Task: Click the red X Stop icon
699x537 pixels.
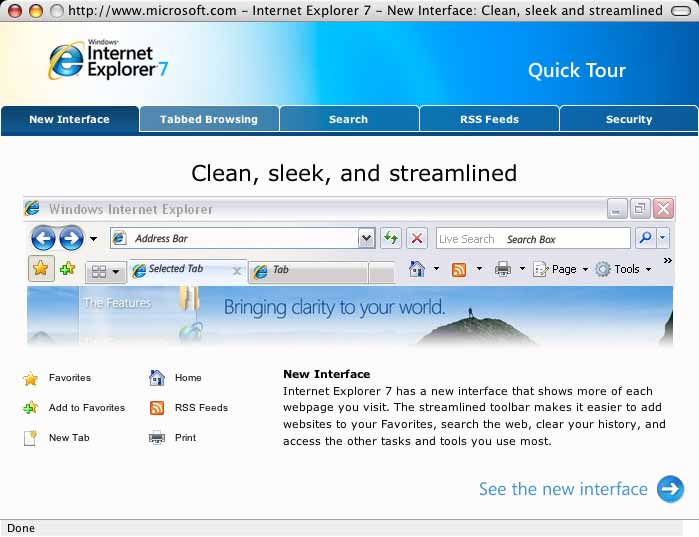Action: 417,238
